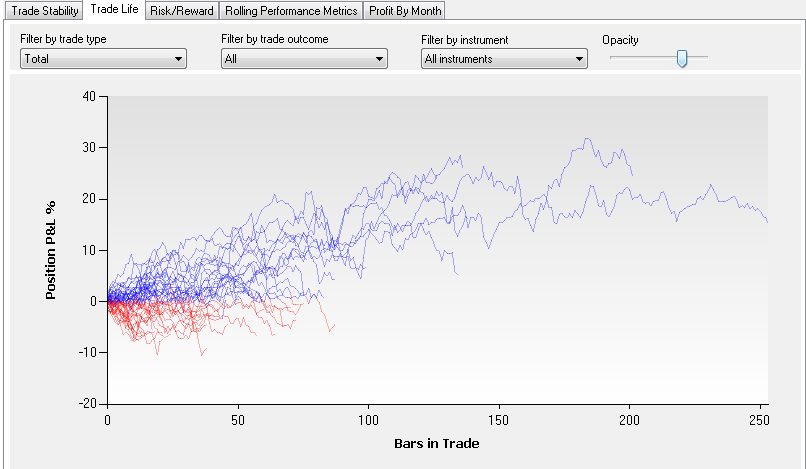The height and width of the screenshot is (469, 806).
Task: Click the 40 tick label on the Y axis
Action: pos(88,97)
